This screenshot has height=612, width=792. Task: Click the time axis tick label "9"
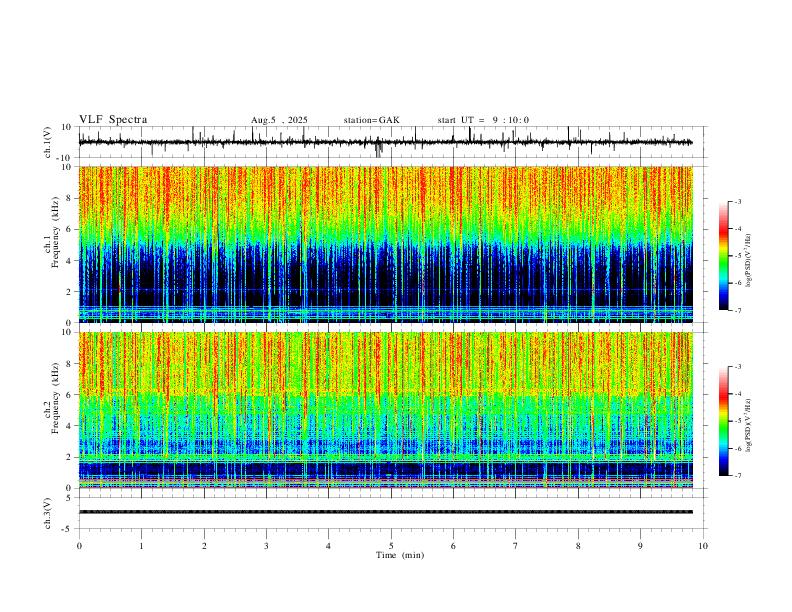coord(640,546)
